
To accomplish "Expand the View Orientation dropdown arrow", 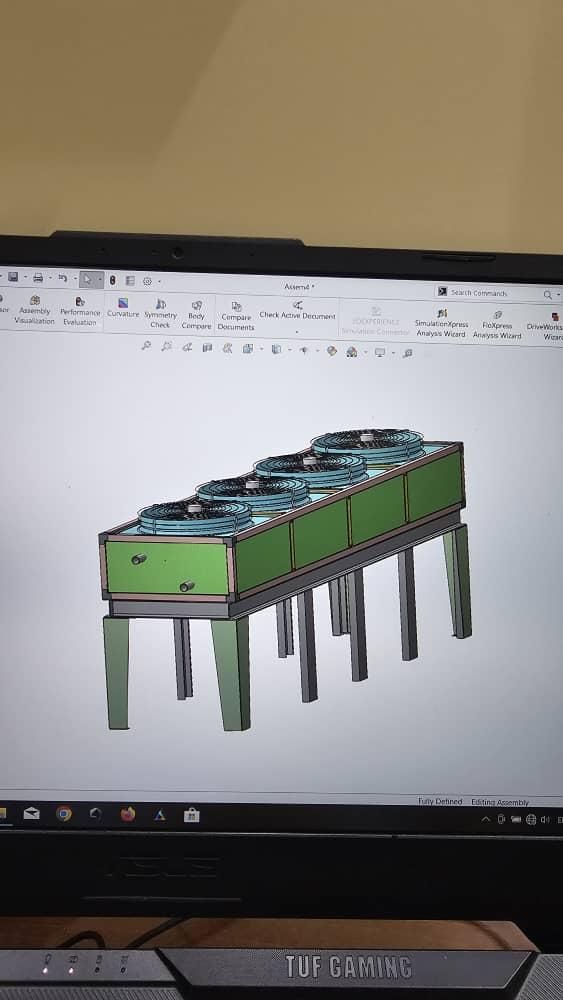I will click(x=261, y=349).
